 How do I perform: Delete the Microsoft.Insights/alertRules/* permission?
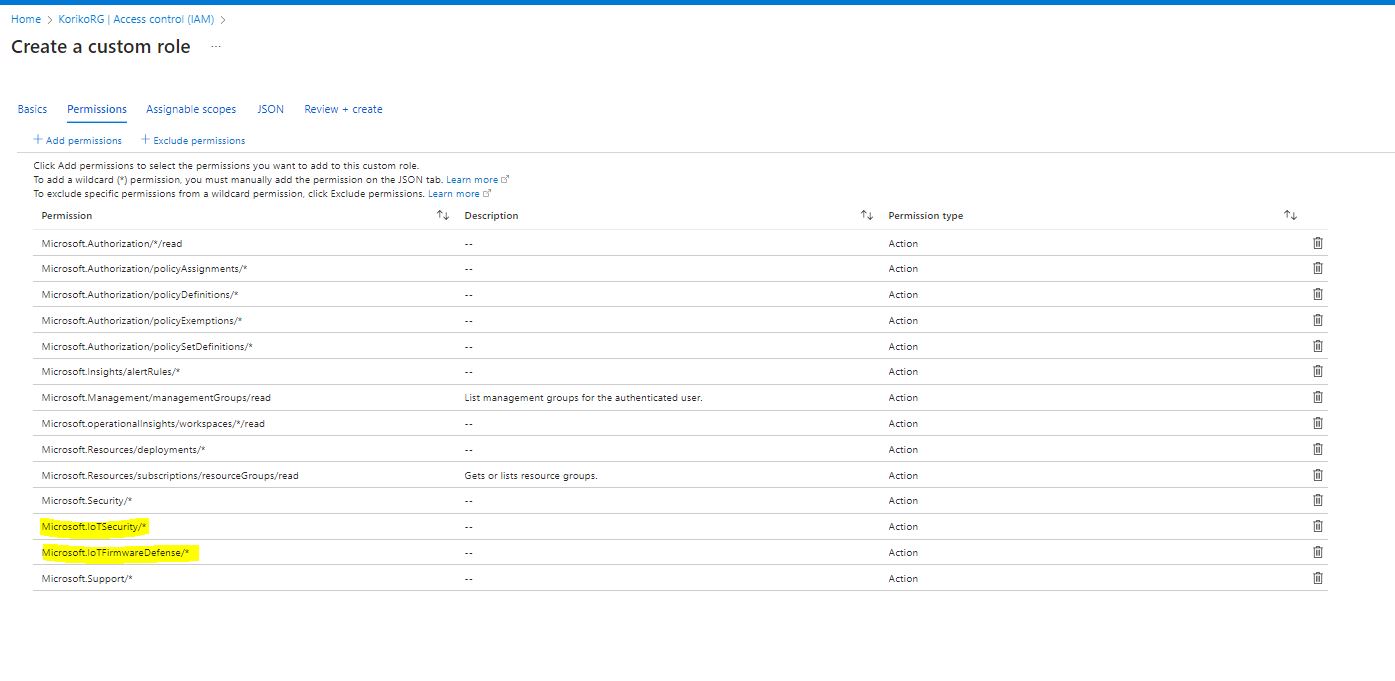pos(1317,371)
